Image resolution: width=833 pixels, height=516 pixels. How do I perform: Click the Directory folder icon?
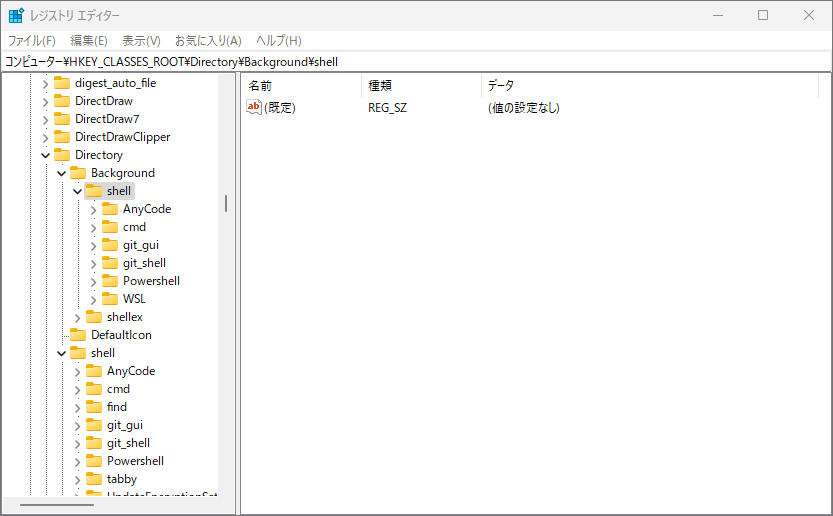(x=62, y=155)
